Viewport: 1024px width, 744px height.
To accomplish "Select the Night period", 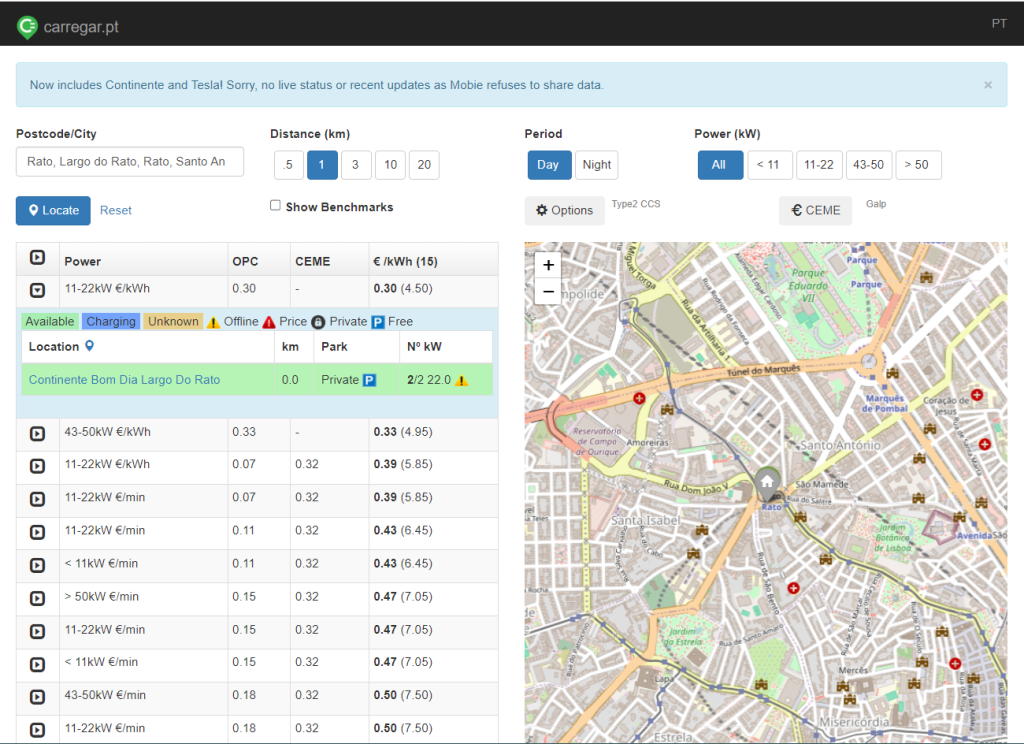I will [x=596, y=165].
